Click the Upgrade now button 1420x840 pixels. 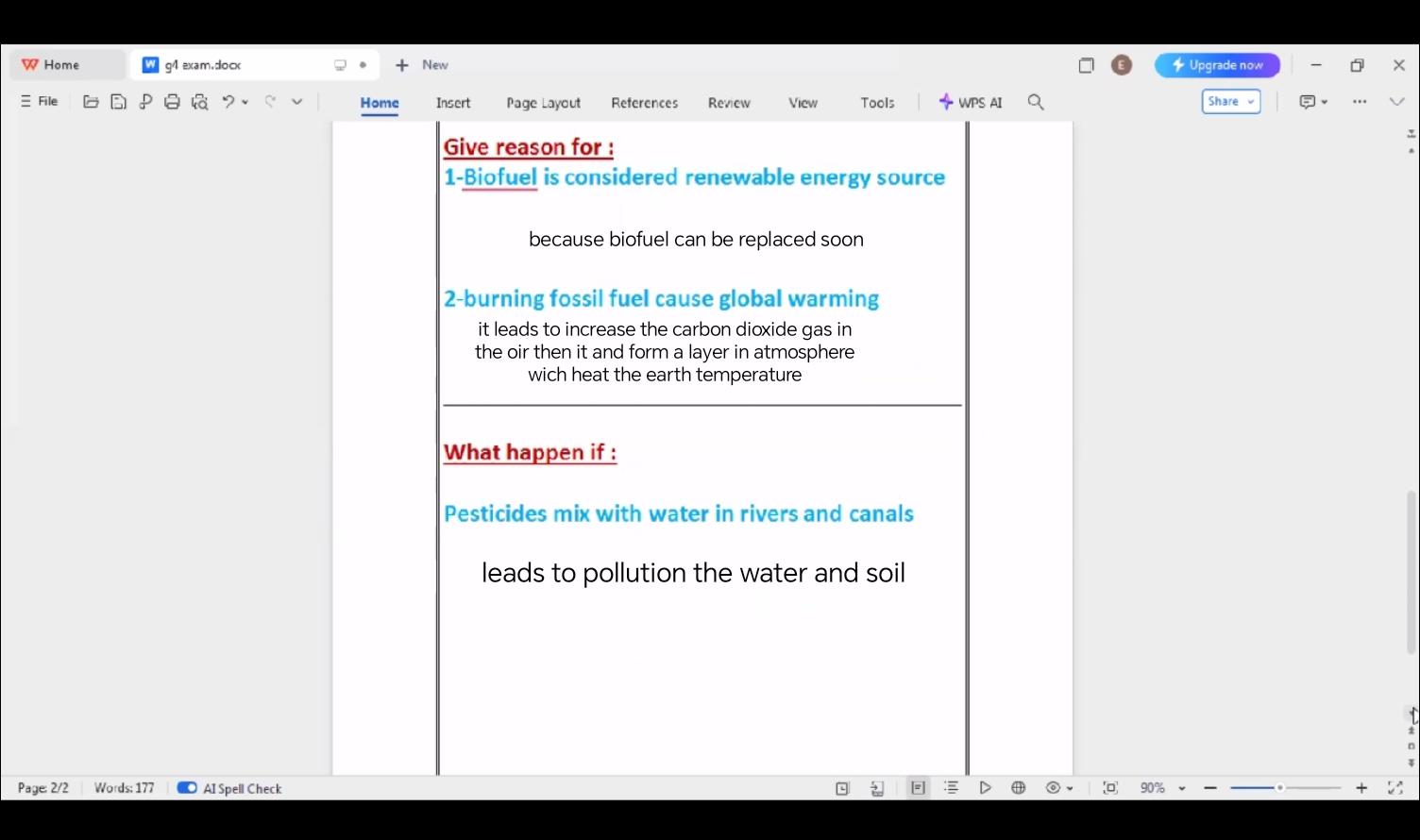(x=1217, y=65)
